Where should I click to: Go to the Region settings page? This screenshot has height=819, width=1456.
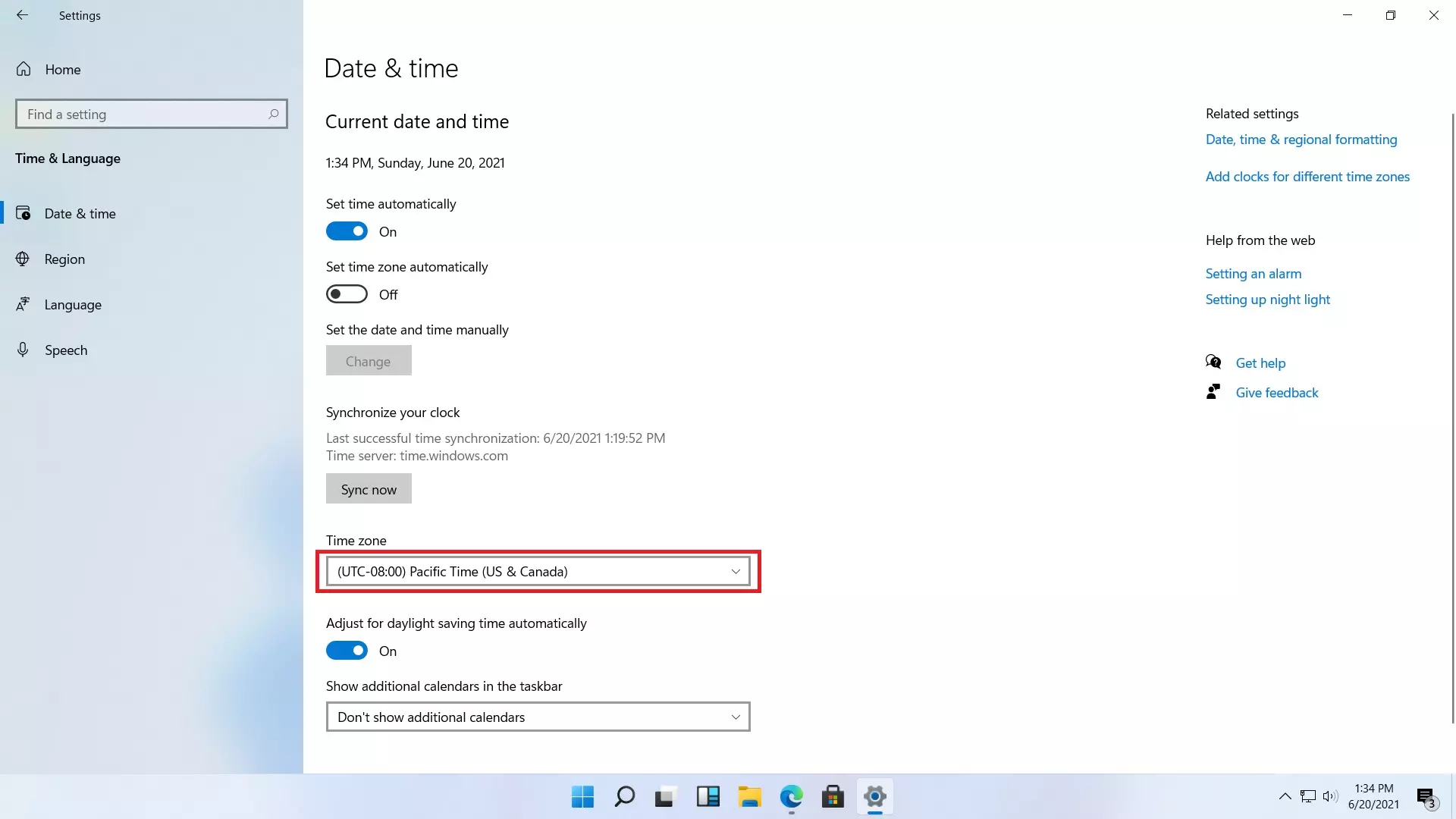point(64,259)
